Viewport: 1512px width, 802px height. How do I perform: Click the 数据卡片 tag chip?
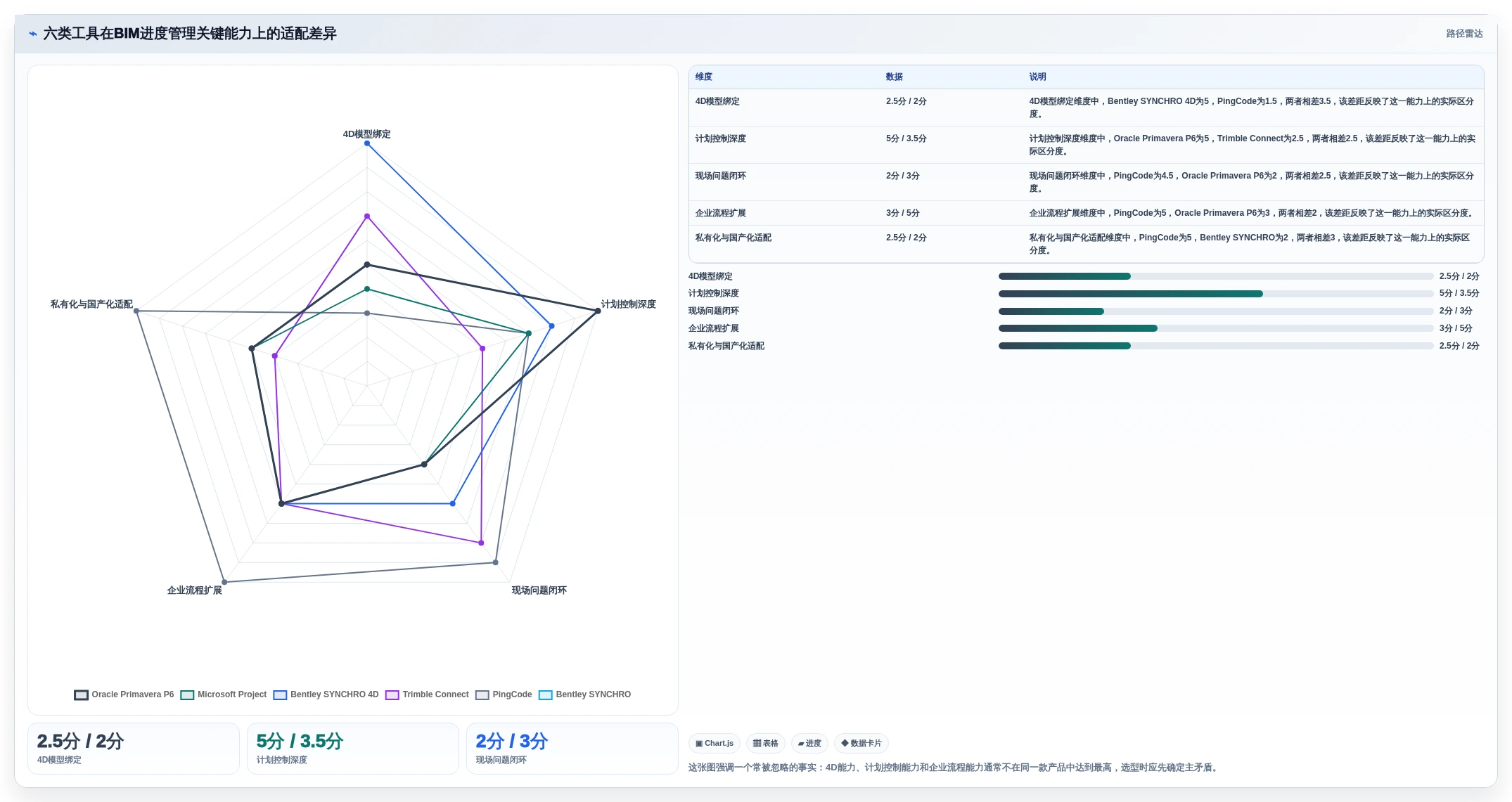pyautogui.click(x=861, y=743)
